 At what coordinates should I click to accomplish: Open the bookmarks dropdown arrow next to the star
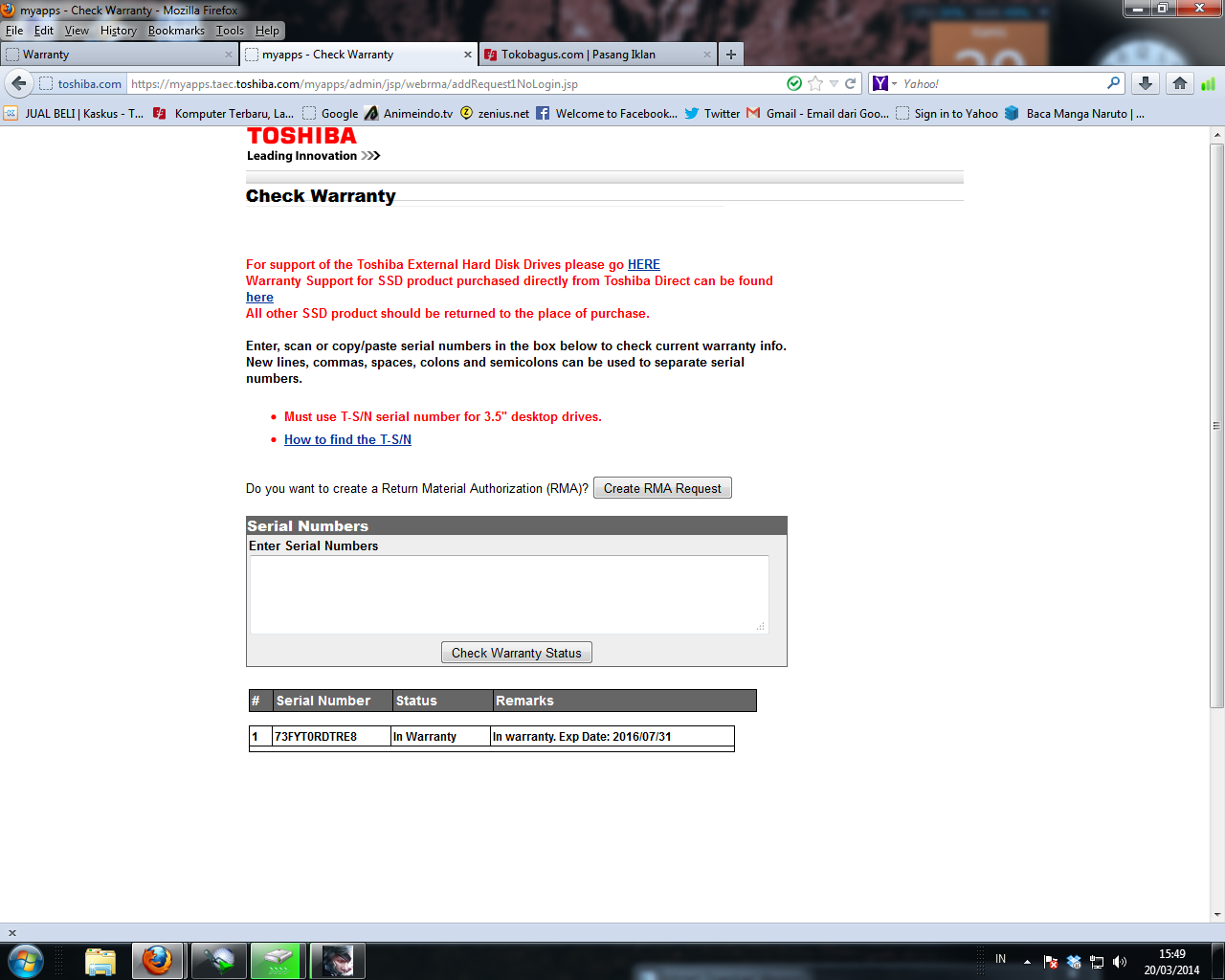point(834,83)
